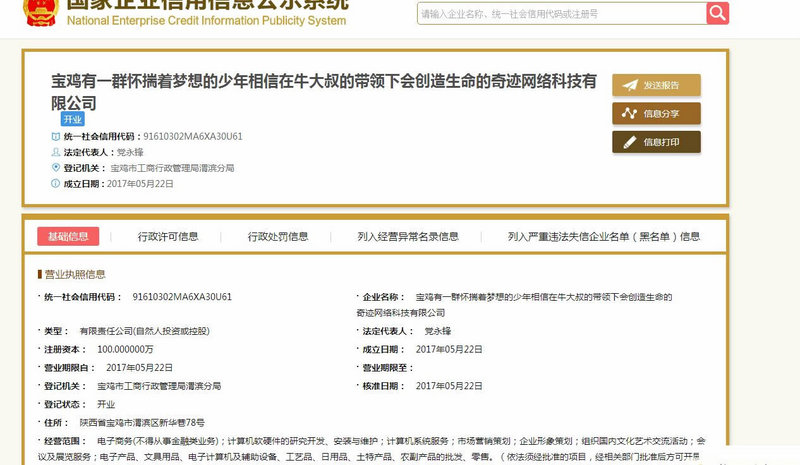Open the 信息分享 button

tap(656, 113)
